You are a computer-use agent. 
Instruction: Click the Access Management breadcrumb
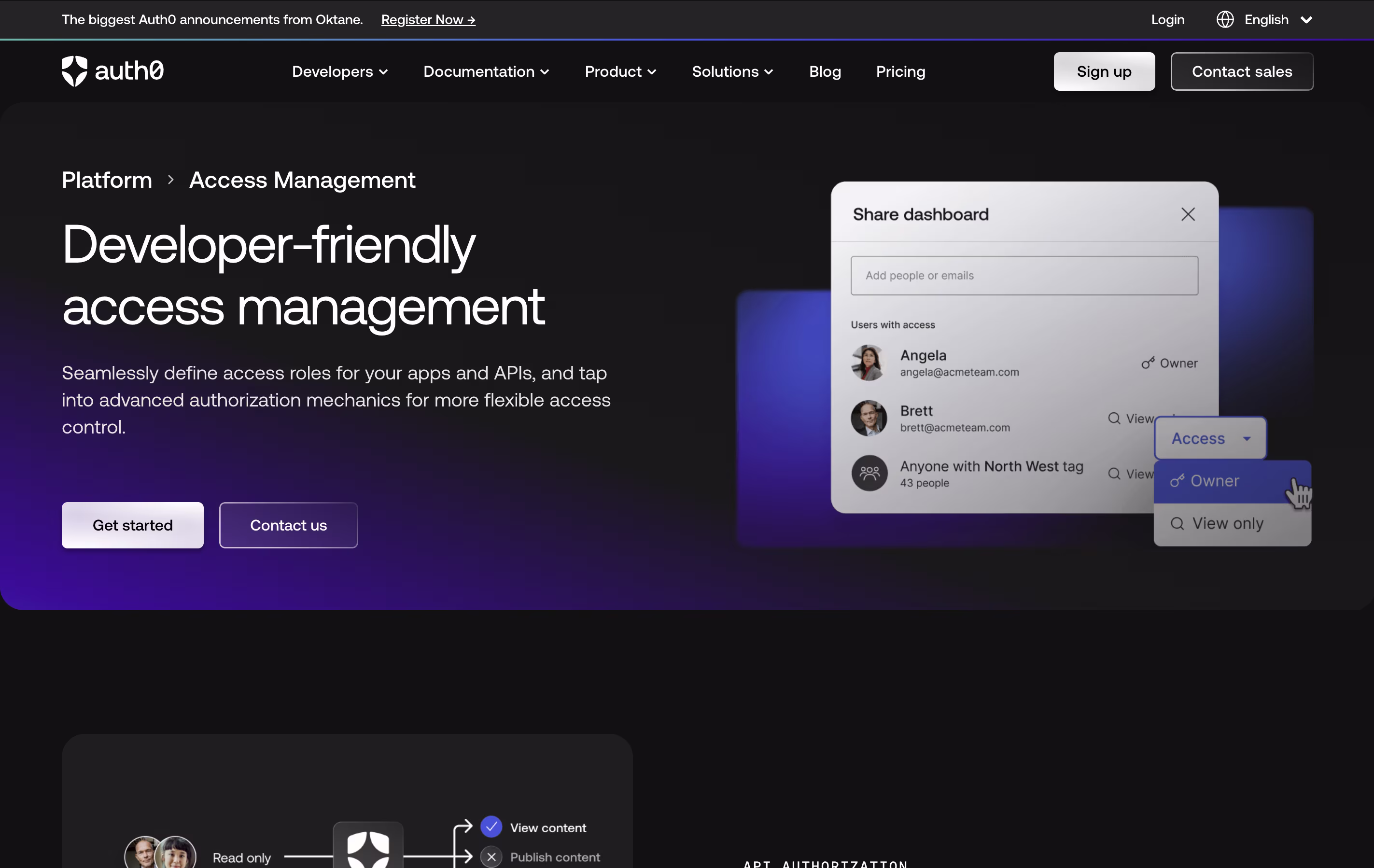point(302,180)
